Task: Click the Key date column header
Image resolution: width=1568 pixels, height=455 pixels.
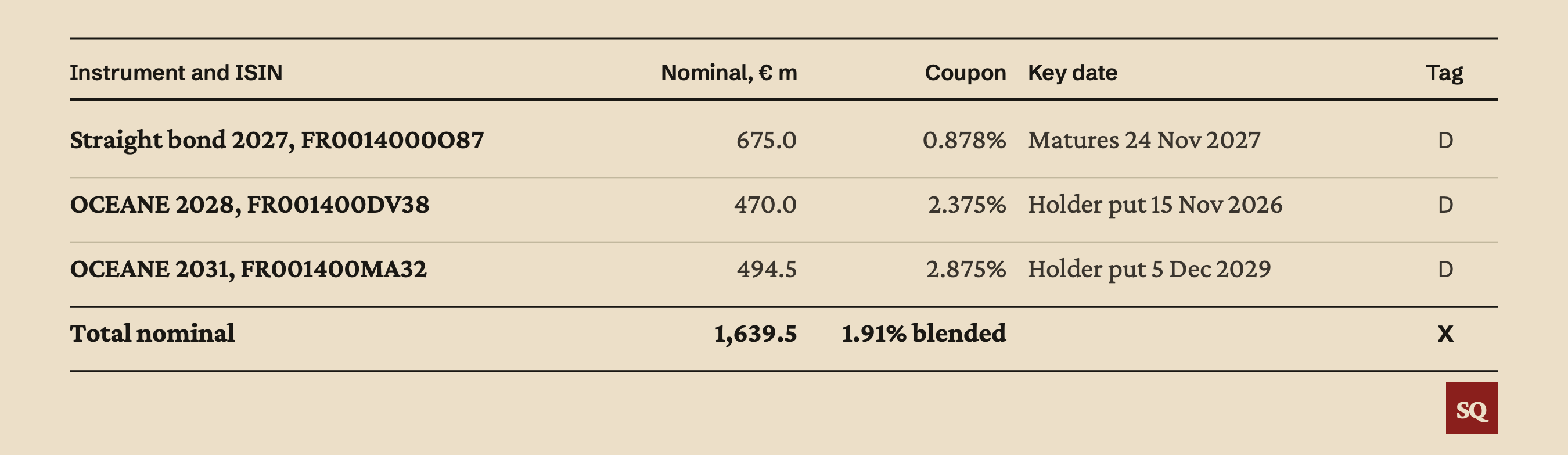Action: [x=1073, y=73]
